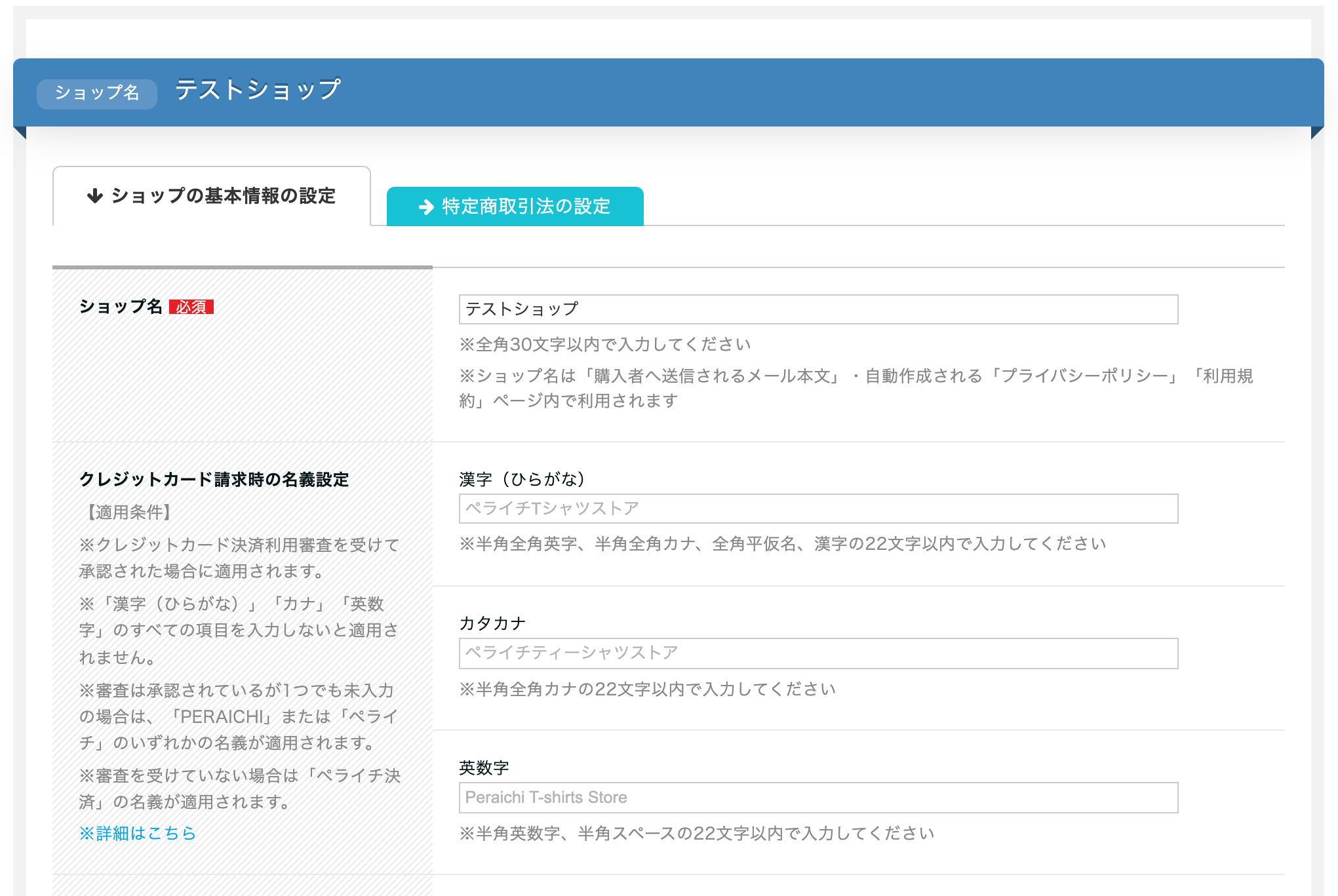Click the ※半角全角カナの22文字以内 note
Screen dimensions: 1338x896
coord(648,690)
